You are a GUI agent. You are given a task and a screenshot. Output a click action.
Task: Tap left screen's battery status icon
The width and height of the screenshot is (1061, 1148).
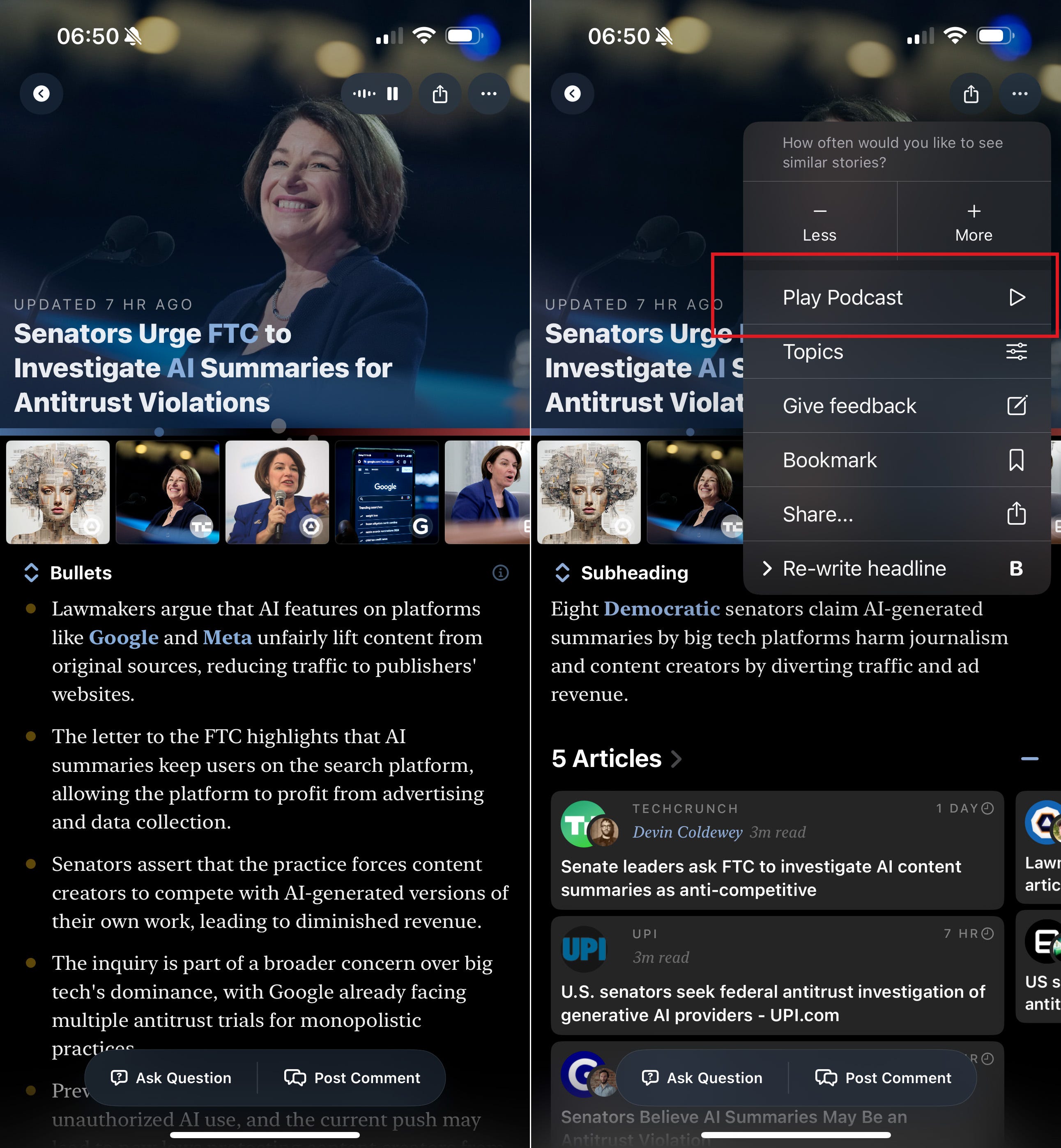464,36
